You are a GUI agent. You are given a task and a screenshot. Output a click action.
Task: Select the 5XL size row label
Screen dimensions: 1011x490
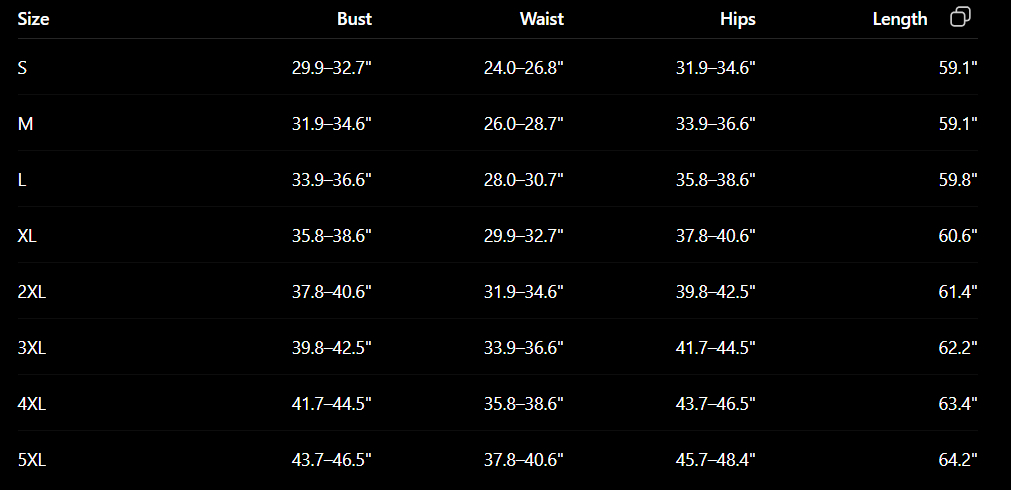coord(32,460)
